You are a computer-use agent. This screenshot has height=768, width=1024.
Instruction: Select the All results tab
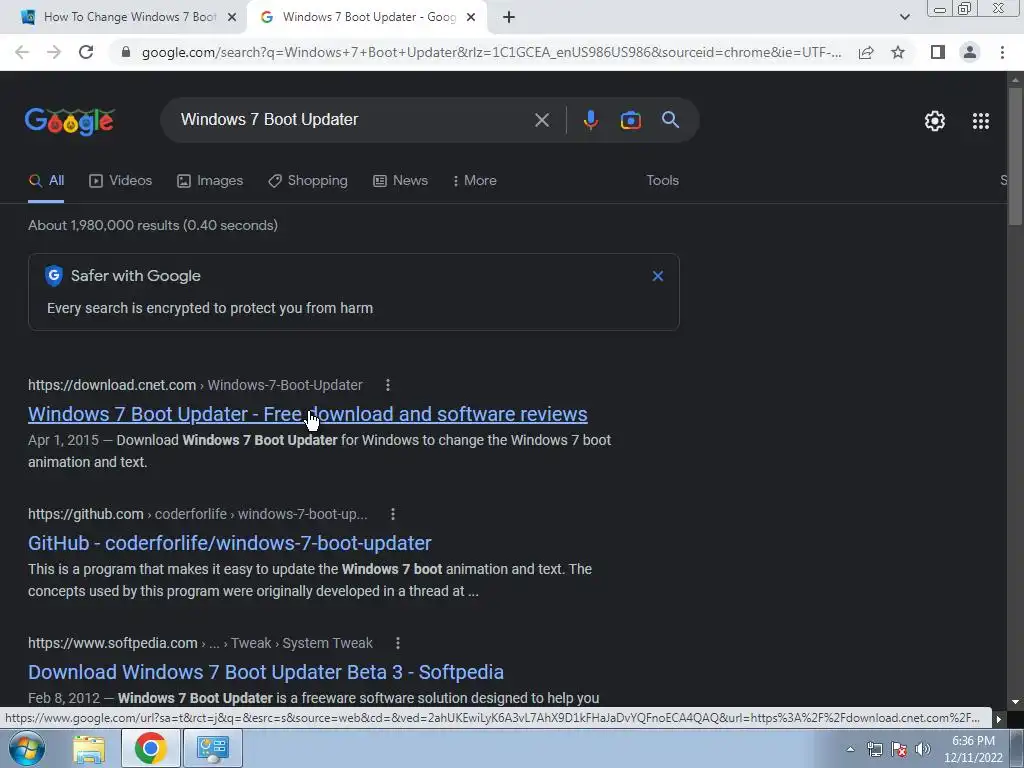point(46,181)
